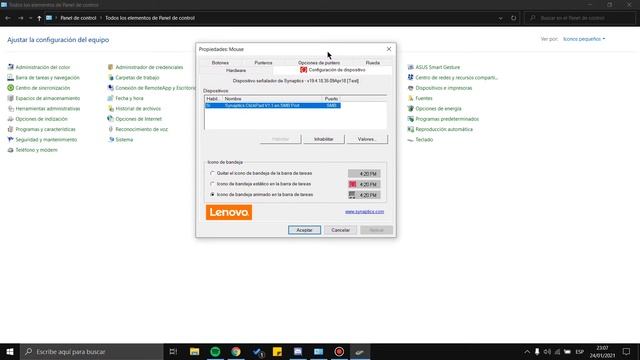The height and width of the screenshot is (360, 640).
Task: Open Dispositivos e impresoras
Action: point(440,88)
